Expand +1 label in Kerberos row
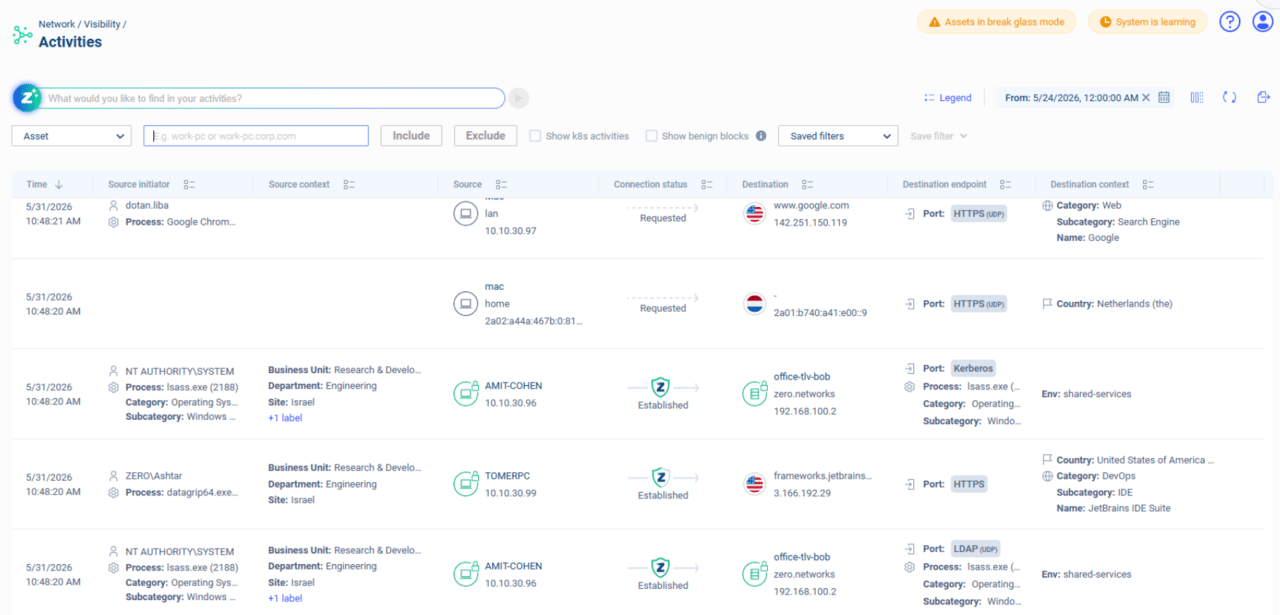Image resolution: width=1280 pixels, height=615 pixels. click(285, 418)
